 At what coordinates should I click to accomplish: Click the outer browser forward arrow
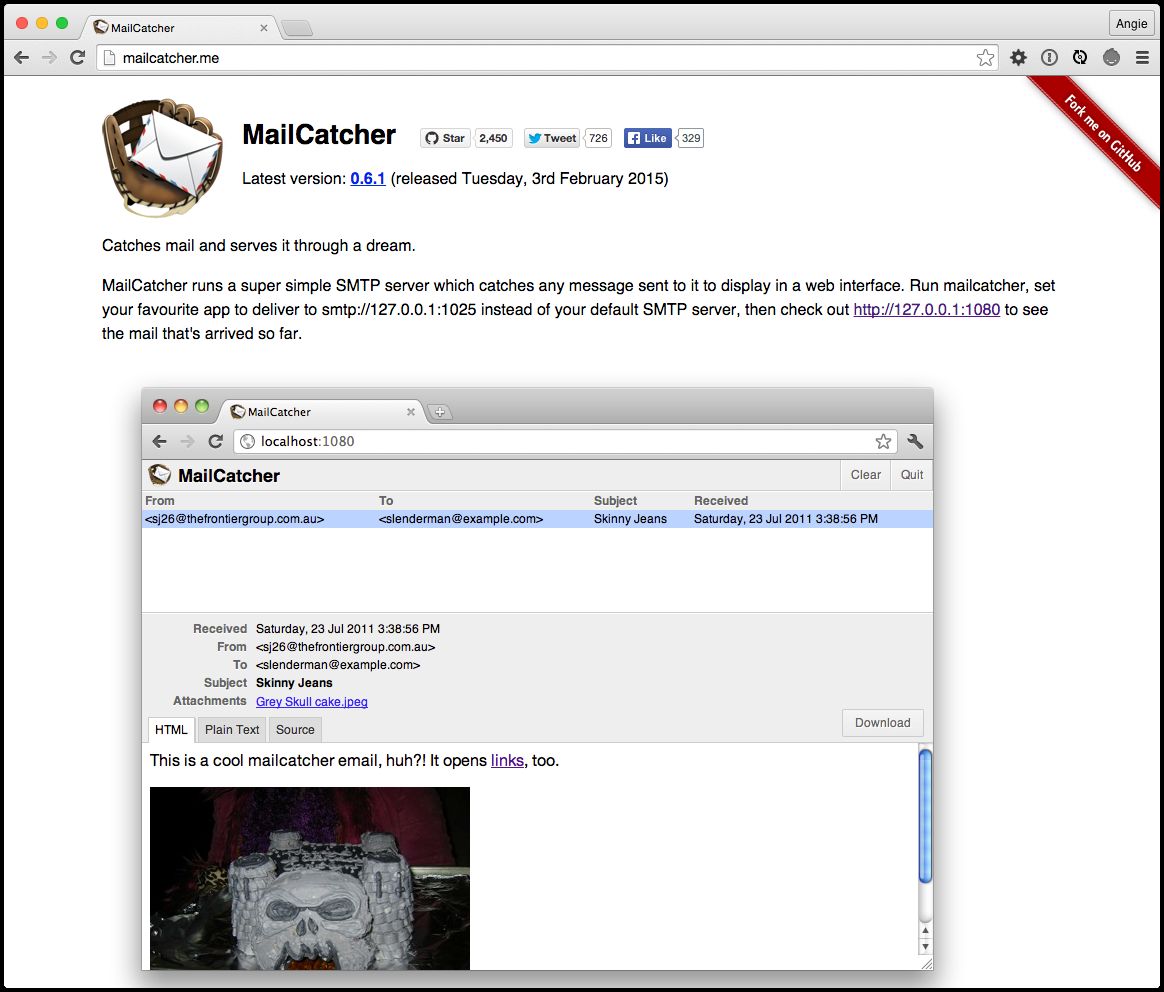tap(49, 58)
